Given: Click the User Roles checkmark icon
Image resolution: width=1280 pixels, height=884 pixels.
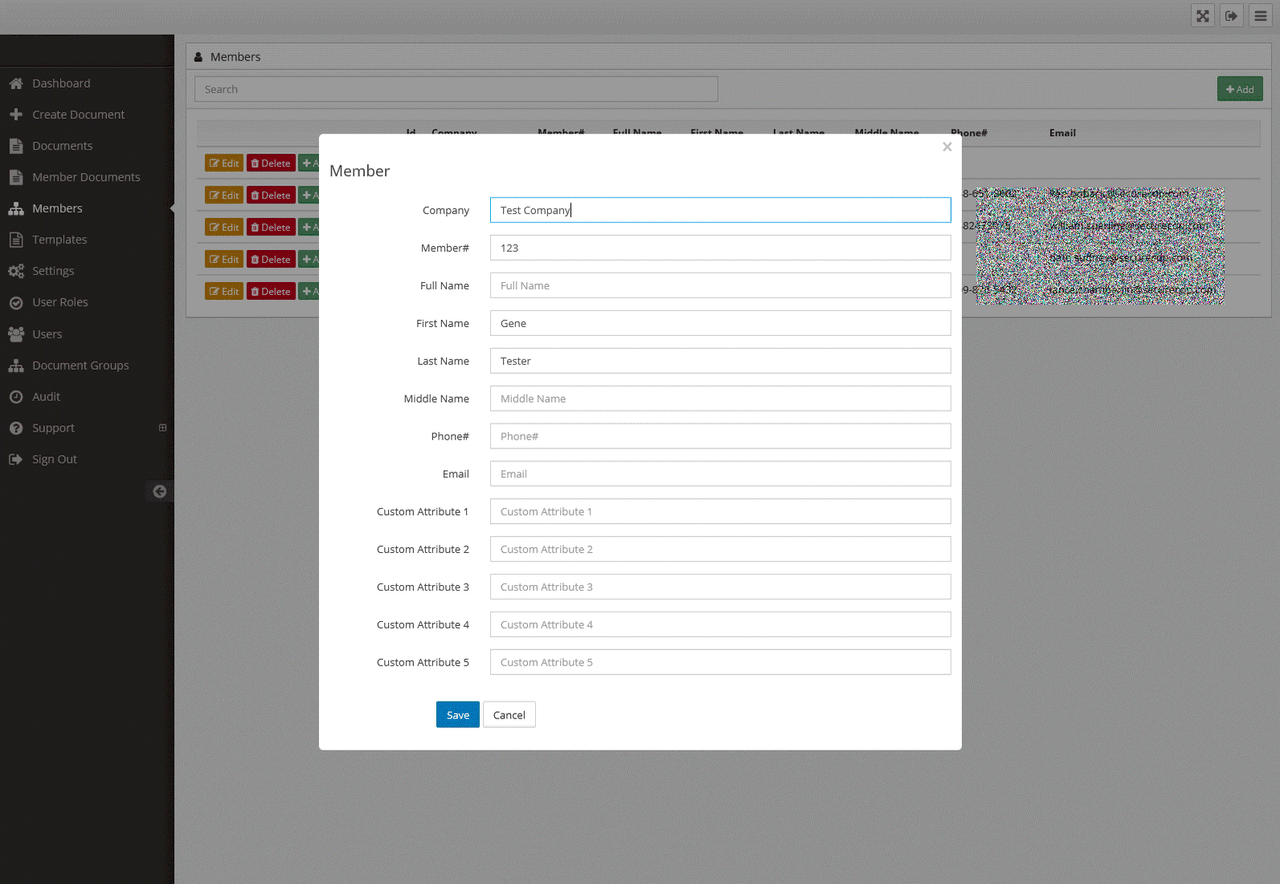Looking at the screenshot, I should pyautogui.click(x=16, y=302).
